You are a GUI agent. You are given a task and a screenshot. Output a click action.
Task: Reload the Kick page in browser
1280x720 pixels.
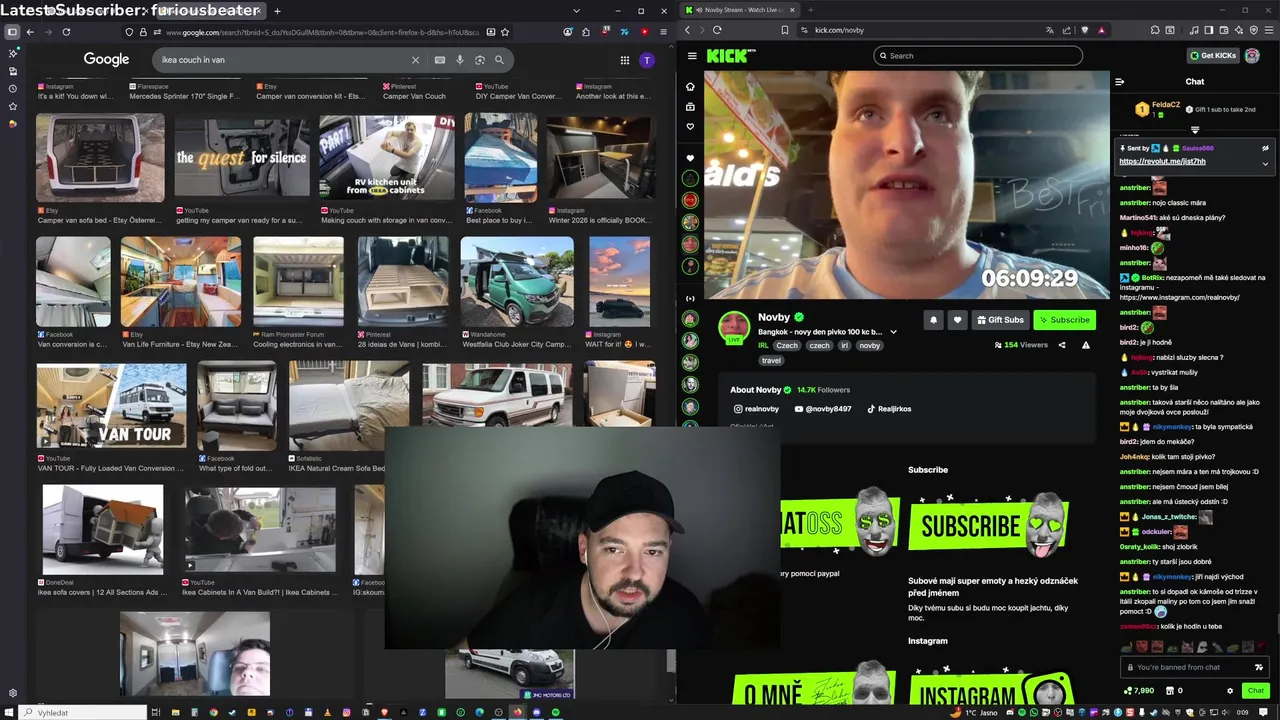click(717, 30)
